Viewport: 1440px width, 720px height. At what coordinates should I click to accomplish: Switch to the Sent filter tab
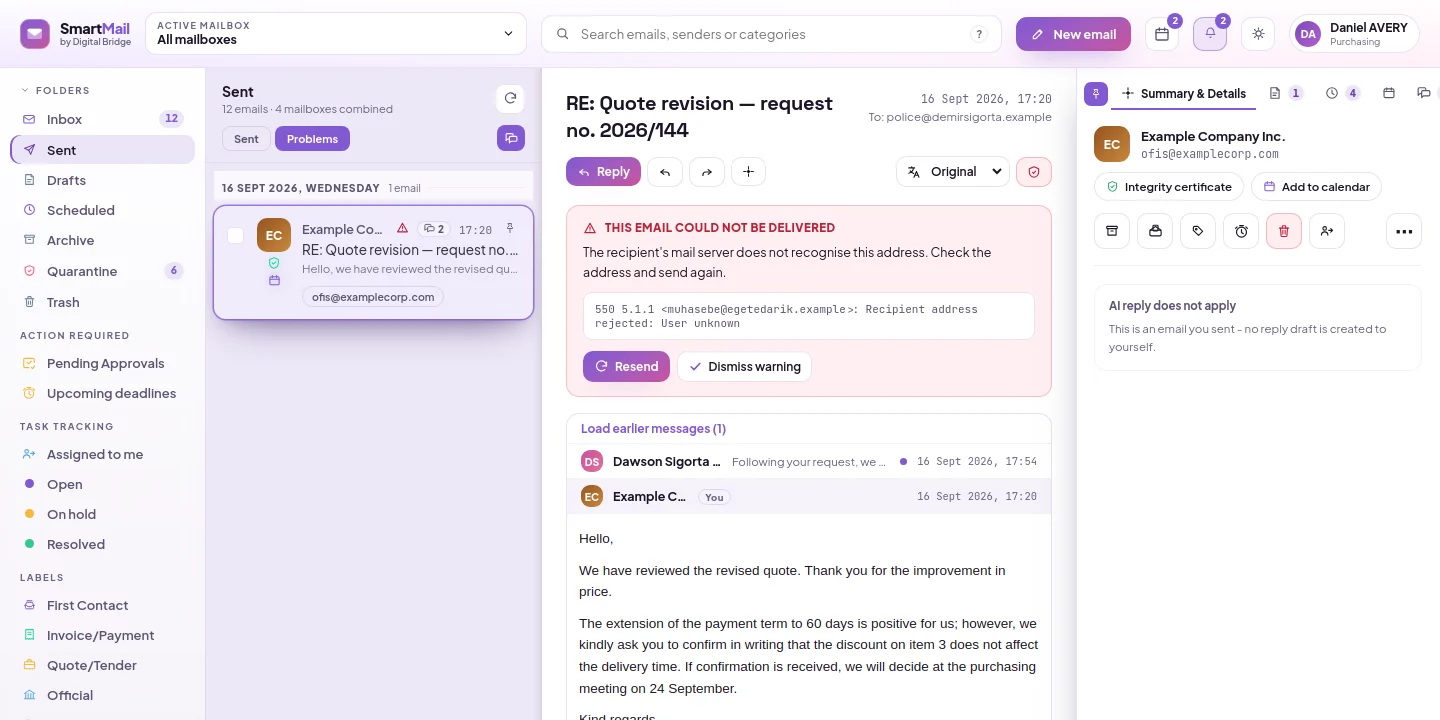click(x=246, y=139)
